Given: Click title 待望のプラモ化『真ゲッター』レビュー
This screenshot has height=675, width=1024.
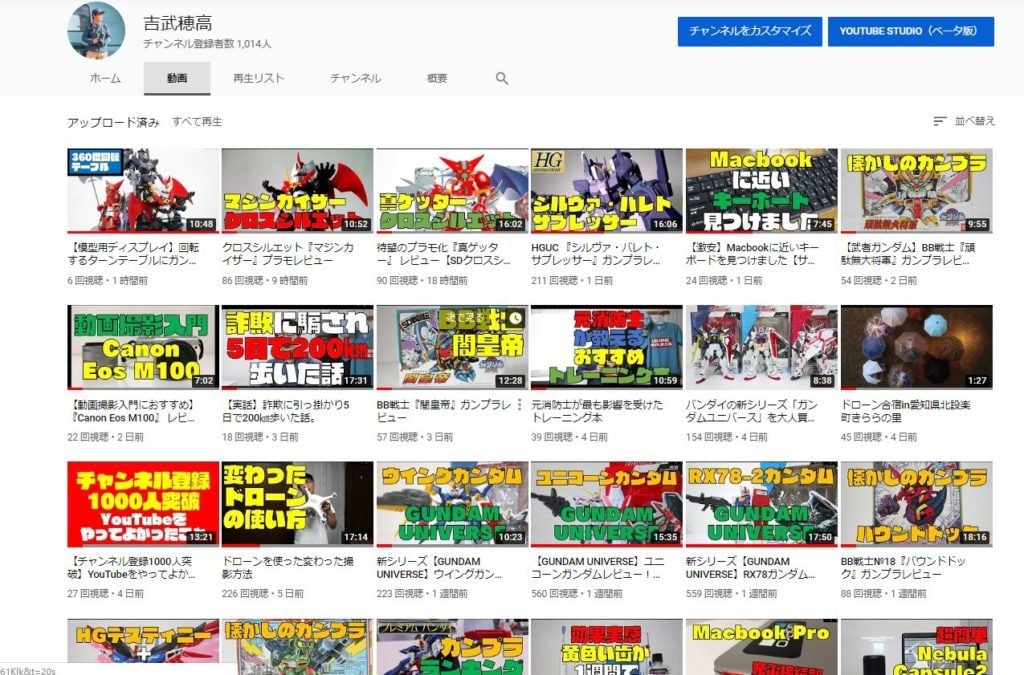Looking at the screenshot, I should 444,254.
